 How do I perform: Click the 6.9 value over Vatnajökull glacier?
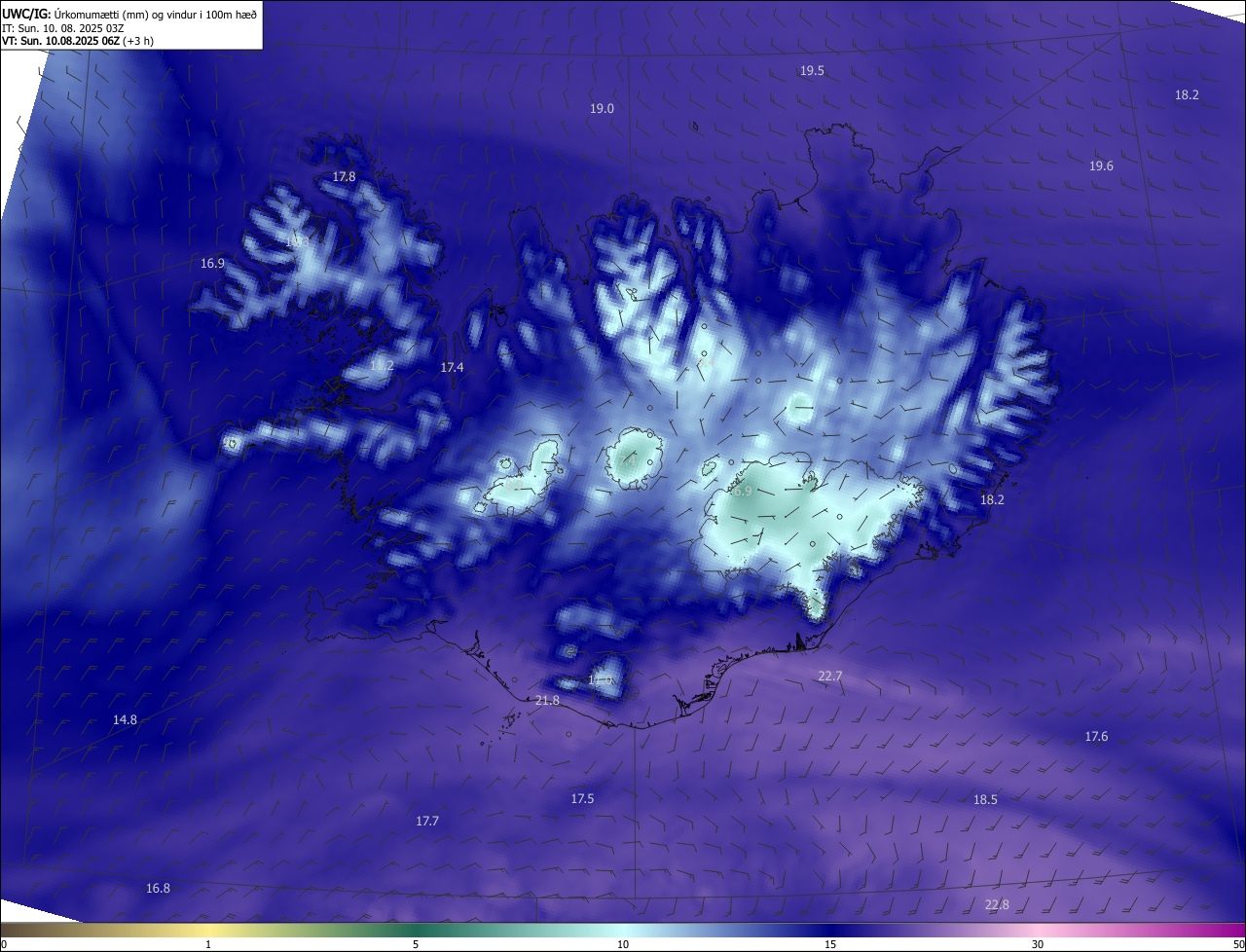point(743,492)
